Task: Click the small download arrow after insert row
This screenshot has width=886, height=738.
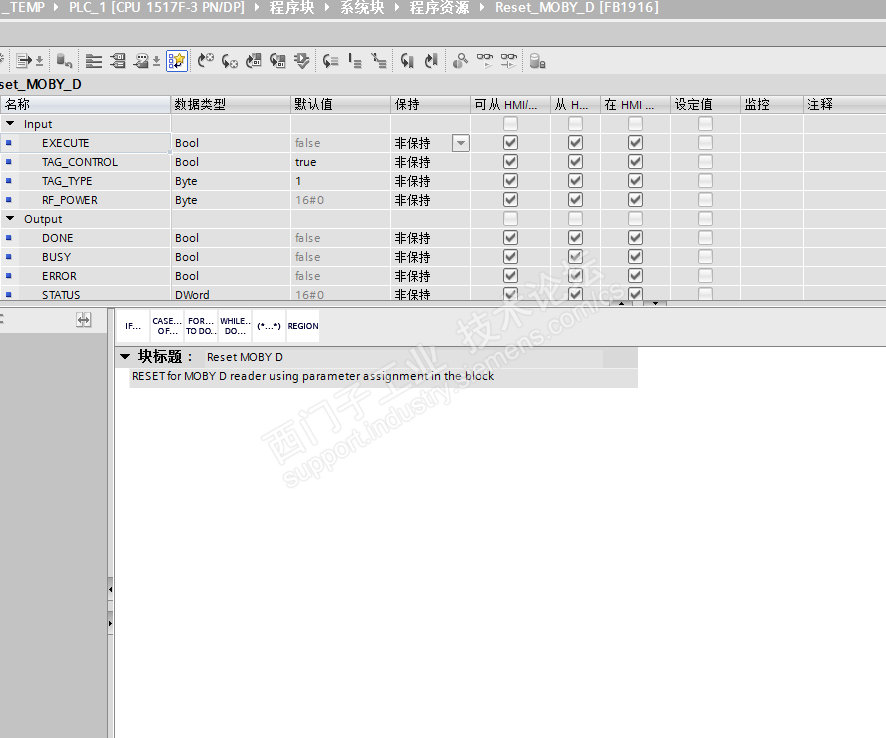Action: pos(40,61)
